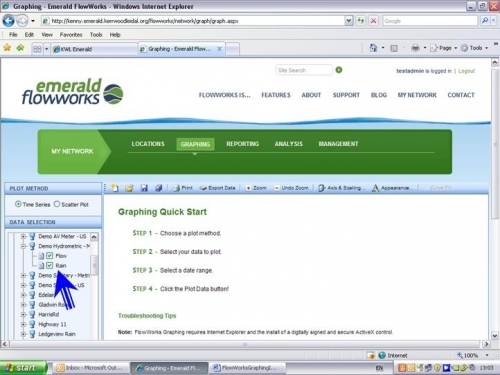Click the Save floppy disk icon
Viewport: 500px width, 375px height.
click(x=144, y=188)
